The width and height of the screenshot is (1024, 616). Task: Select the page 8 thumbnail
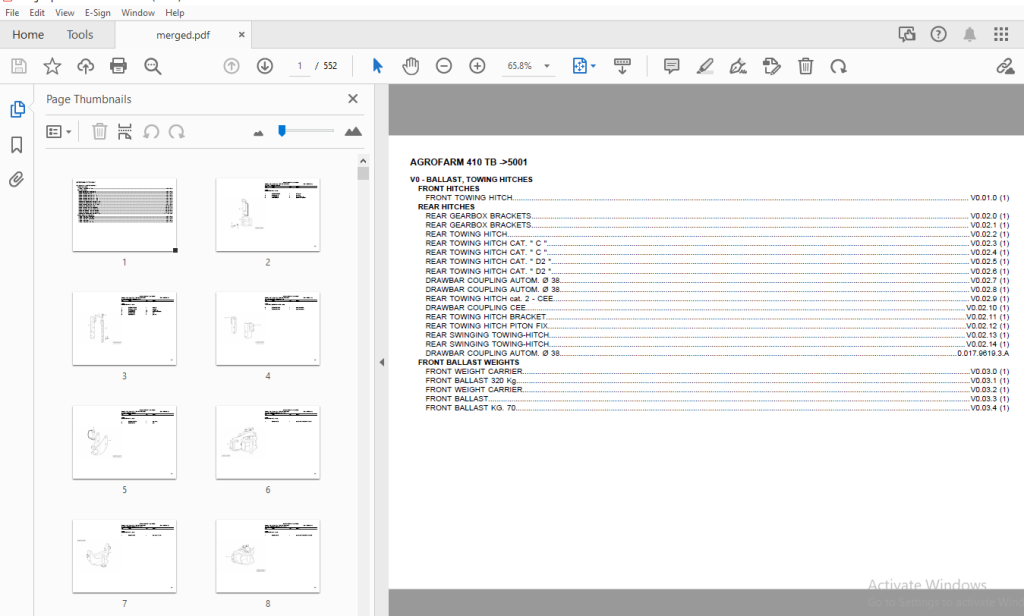pos(268,556)
